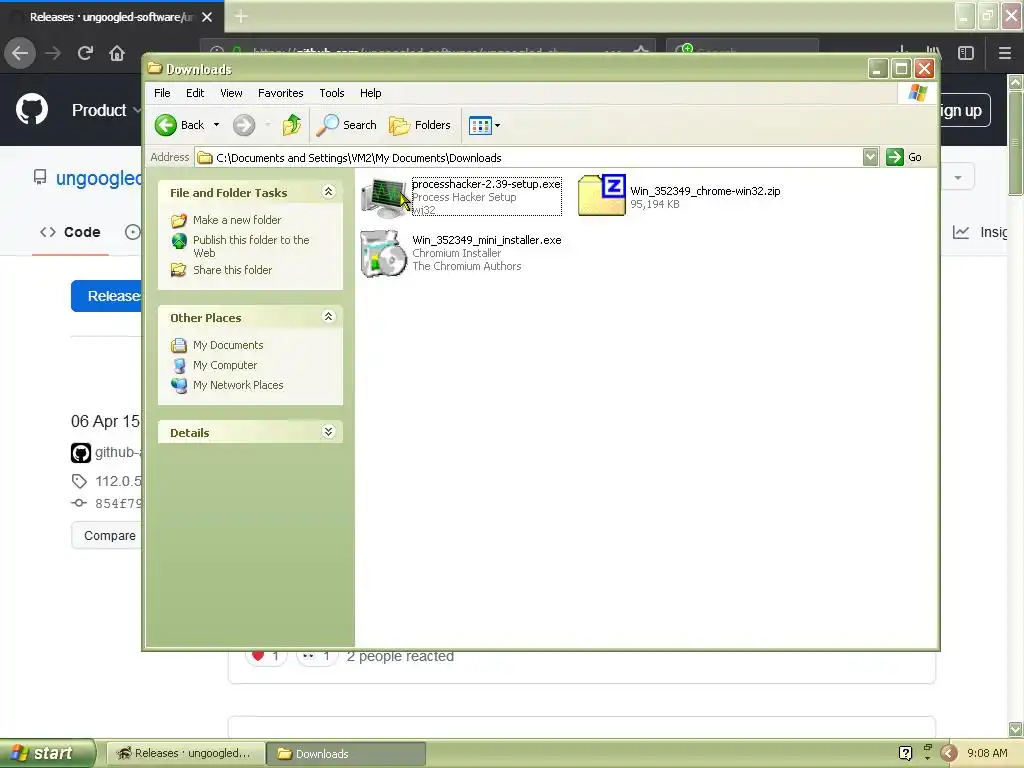Click the My Documents icon in Other Places
The image size is (1024, 768).
(178, 345)
